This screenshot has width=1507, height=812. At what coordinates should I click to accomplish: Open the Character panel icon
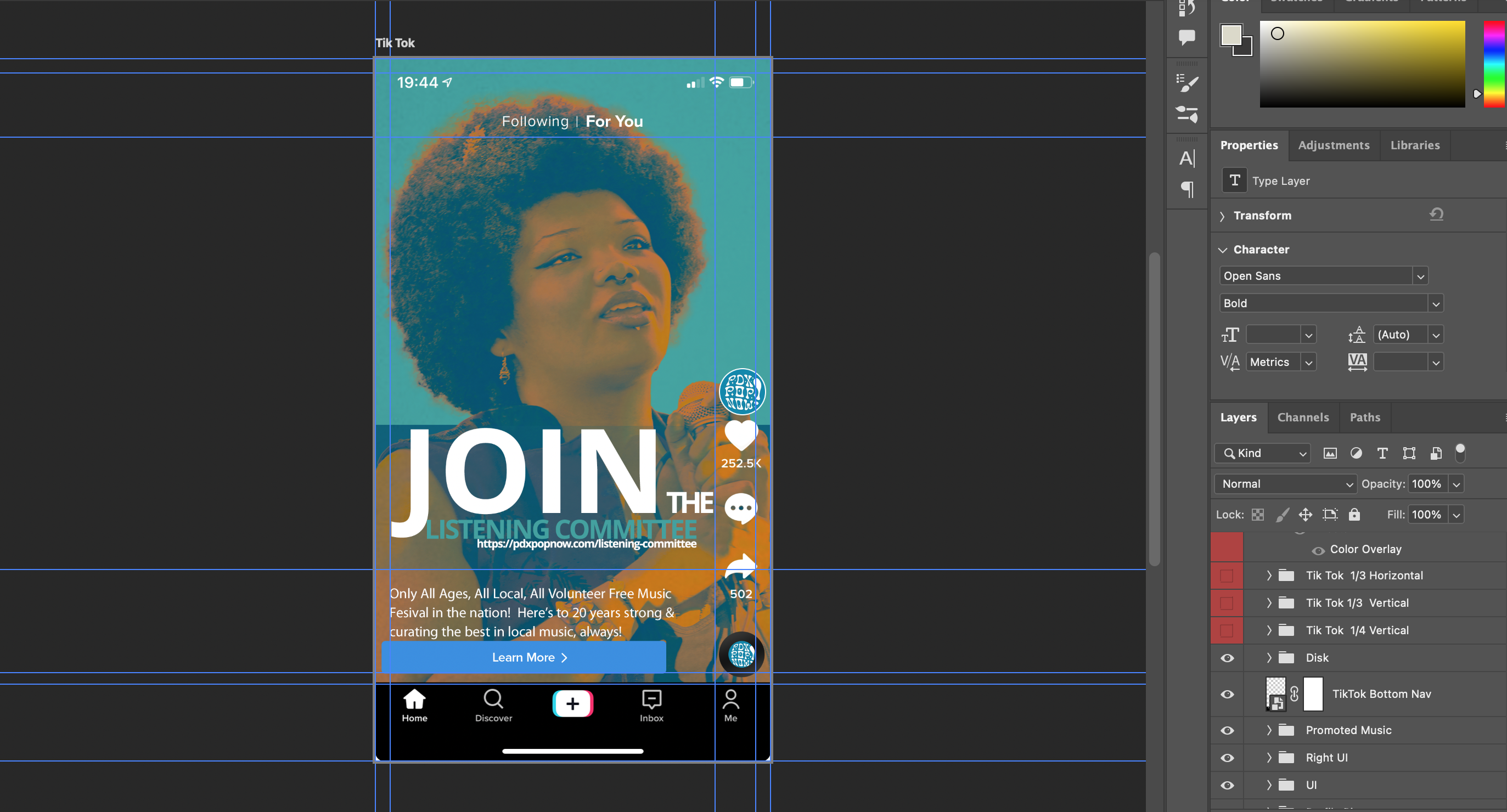[x=1187, y=158]
